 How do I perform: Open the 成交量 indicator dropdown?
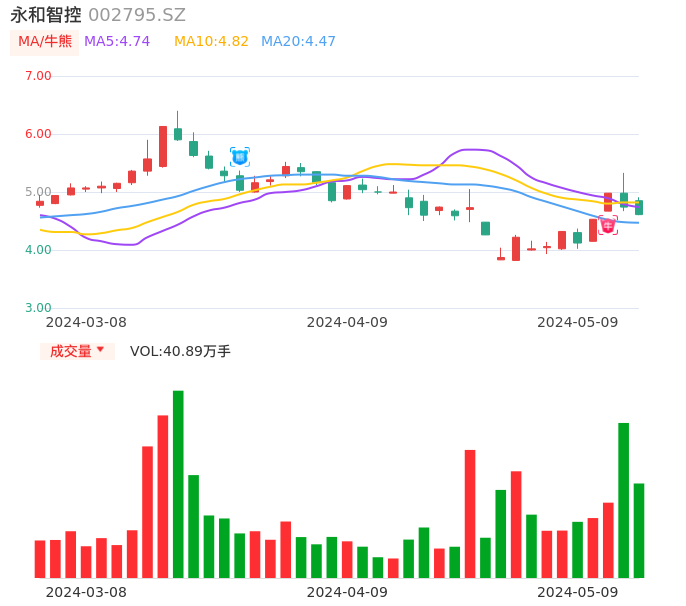coord(77,351)
